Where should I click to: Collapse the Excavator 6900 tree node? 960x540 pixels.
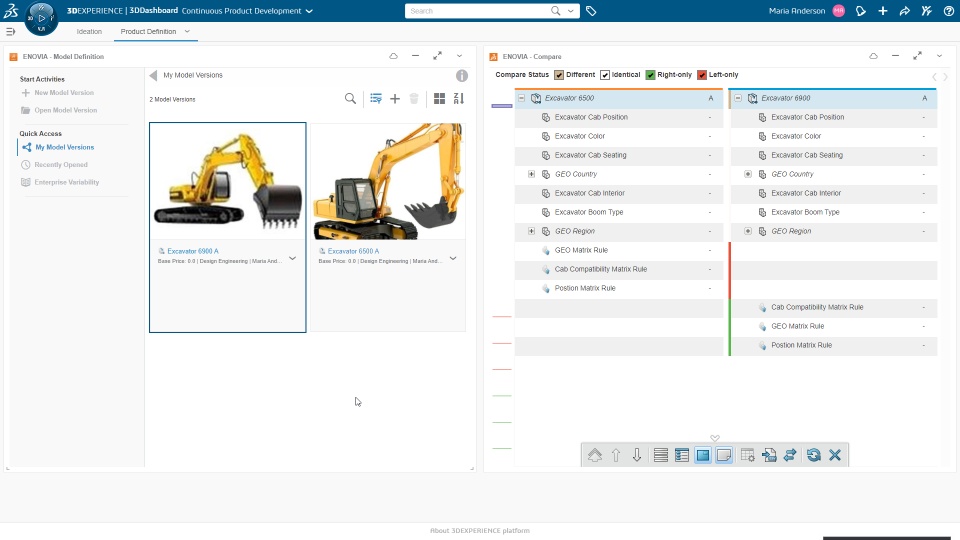tap(738, 98)
